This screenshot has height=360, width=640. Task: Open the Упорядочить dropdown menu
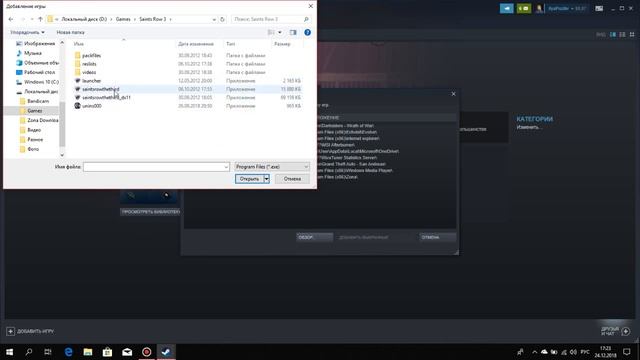pyautogui.click(x=27, y=32)
